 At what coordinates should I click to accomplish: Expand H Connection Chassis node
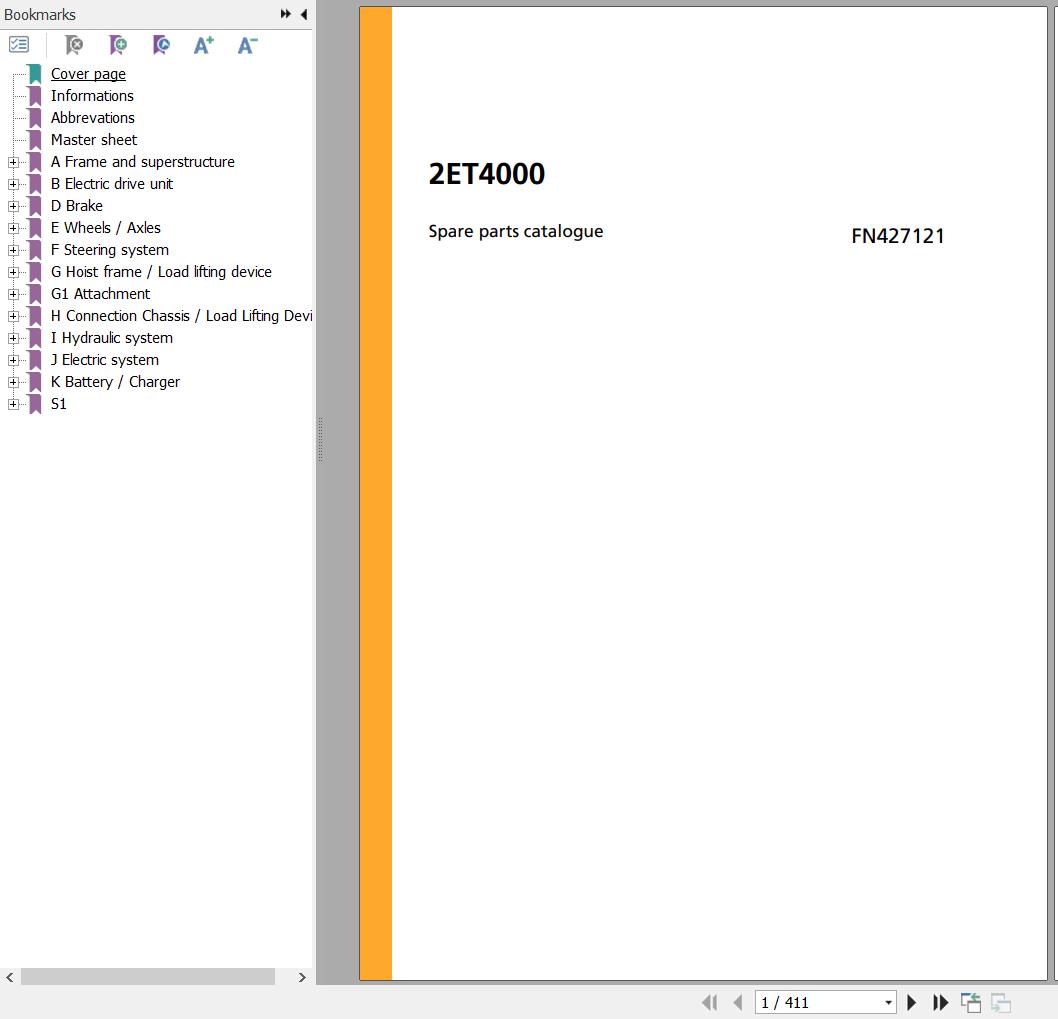click(13, 316)
